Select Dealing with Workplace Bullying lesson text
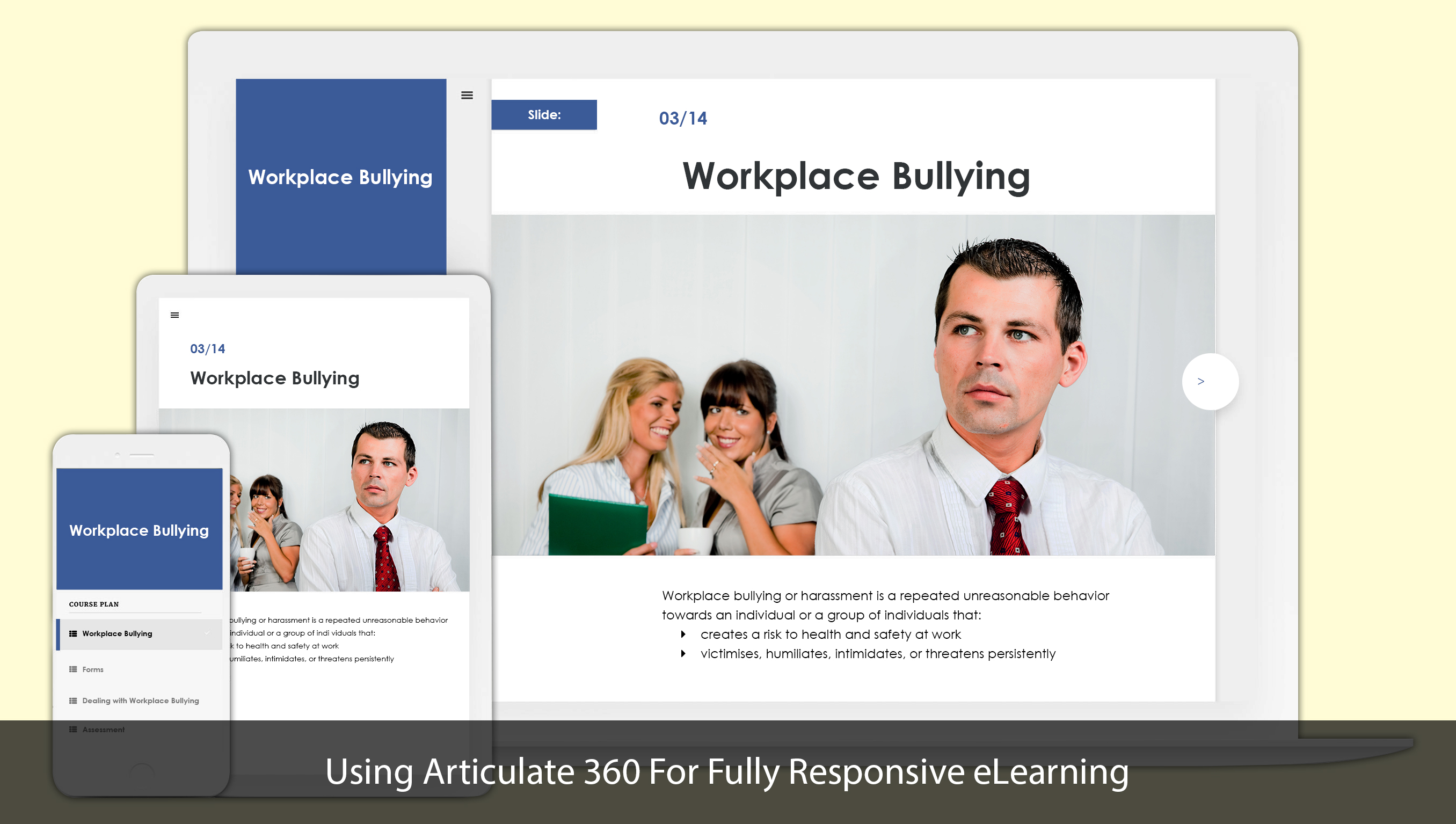The width and height of the screenshot is (1456, 824). point(140,701)
